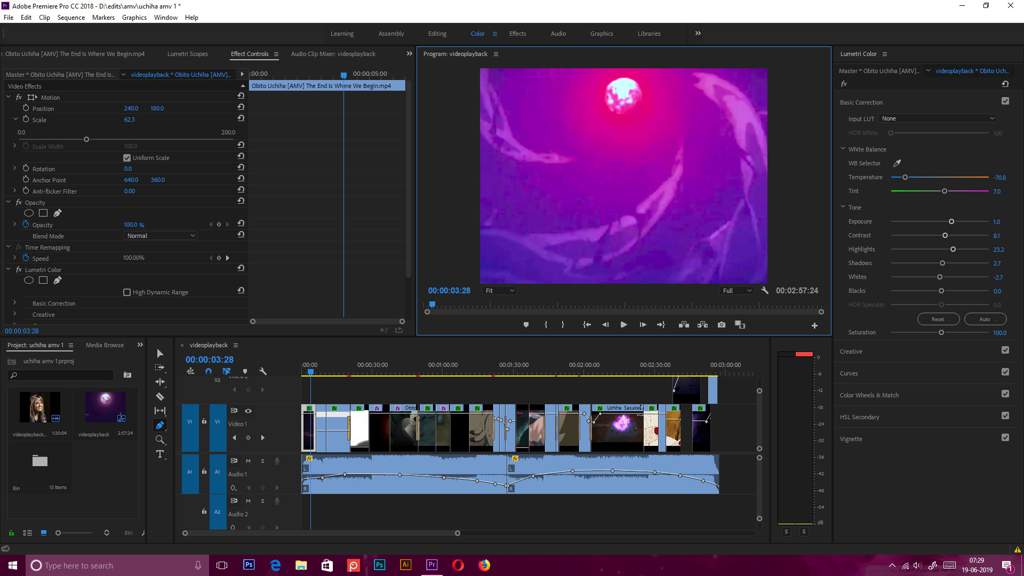Viewport: 1024px width, 576px height.
Task: Click Step Forward one frame button
Action: pos(643,325)
